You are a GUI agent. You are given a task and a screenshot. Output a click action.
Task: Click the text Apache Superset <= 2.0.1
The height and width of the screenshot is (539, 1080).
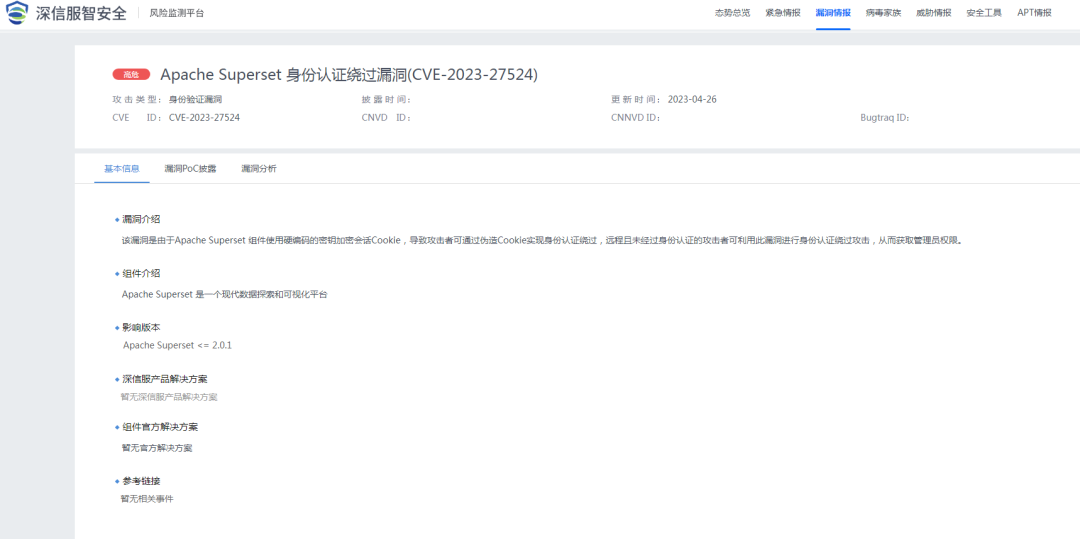click(x=177, y=345)
